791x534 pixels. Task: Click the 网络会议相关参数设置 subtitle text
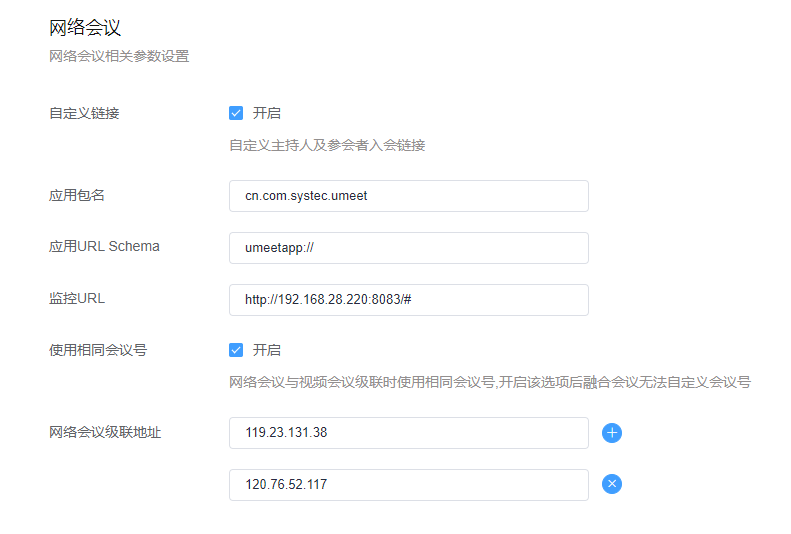coord(119,56)
